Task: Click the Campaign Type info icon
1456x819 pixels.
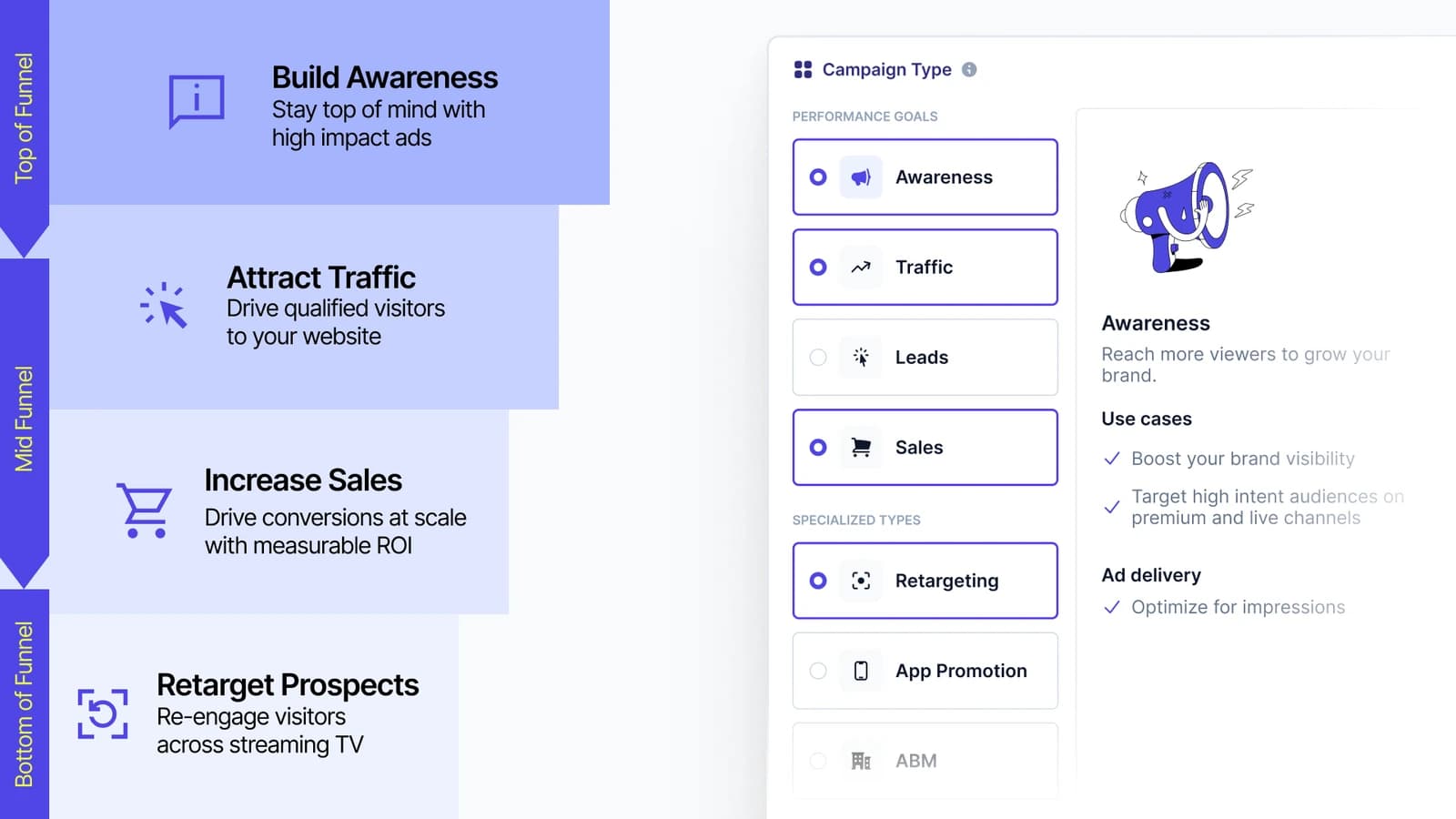Action: [969, 69]
